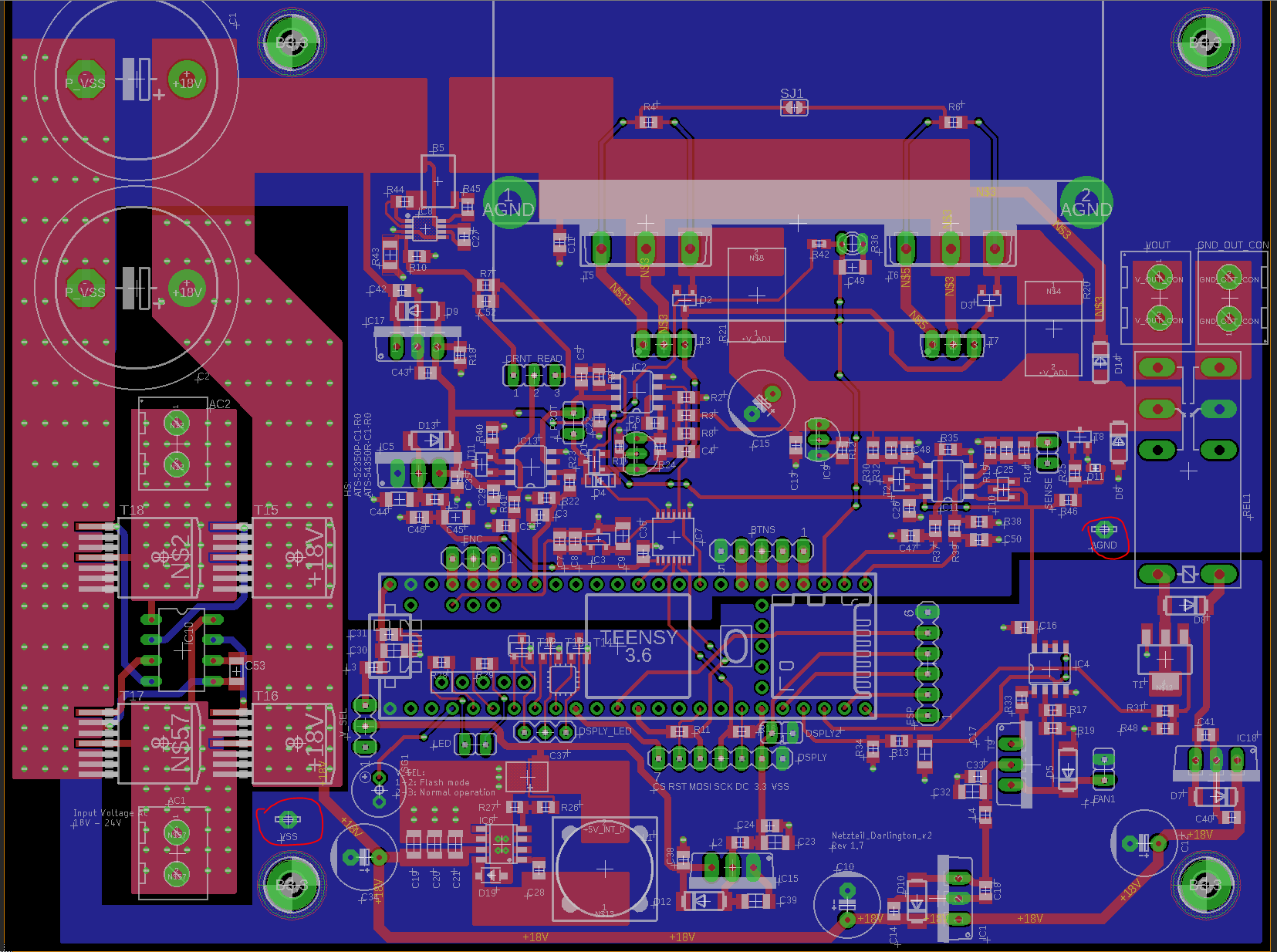This screenshot has width=1277, height=952.
Task: Select the T16 transistor footprint
Action: click(273, 743)
